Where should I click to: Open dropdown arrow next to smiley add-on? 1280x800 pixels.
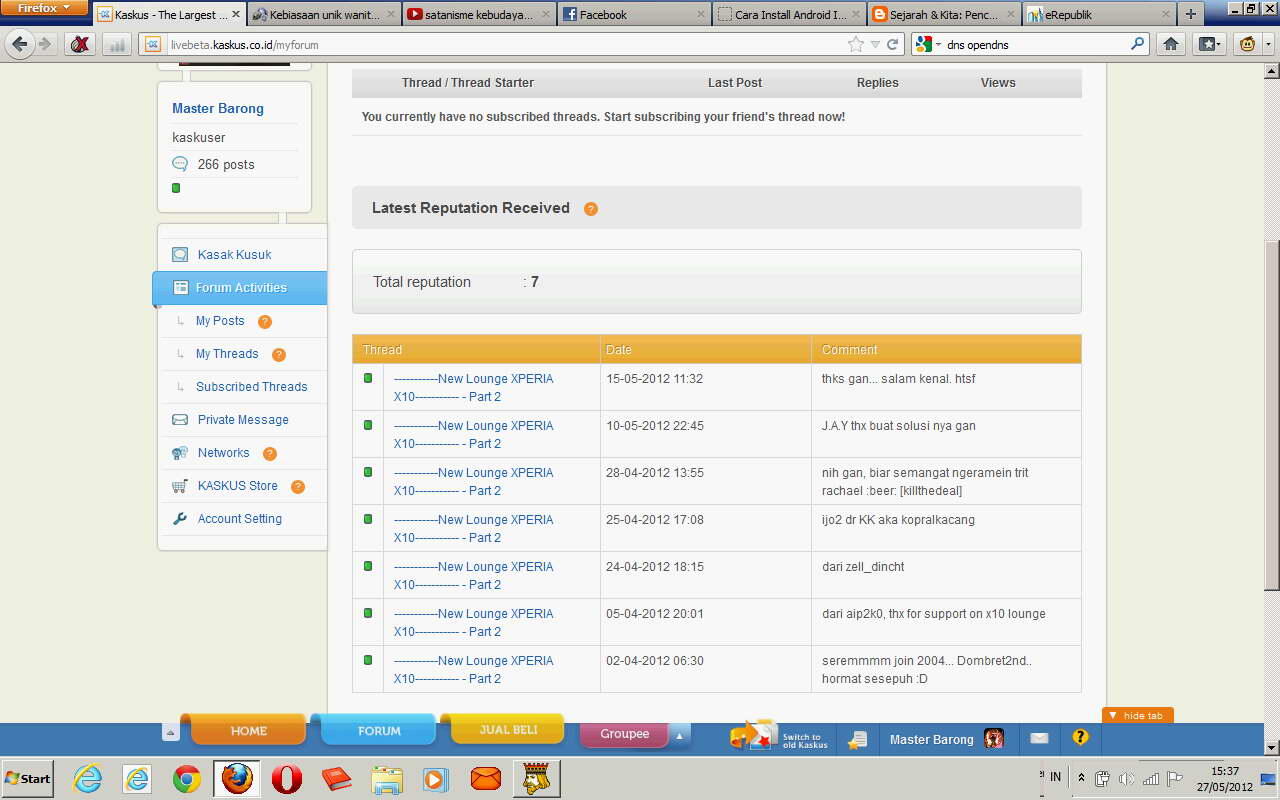[1268, 44]
